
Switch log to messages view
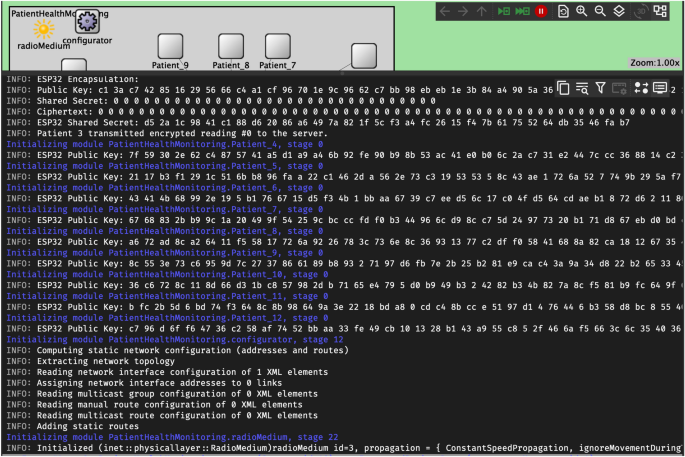(641, 88)
